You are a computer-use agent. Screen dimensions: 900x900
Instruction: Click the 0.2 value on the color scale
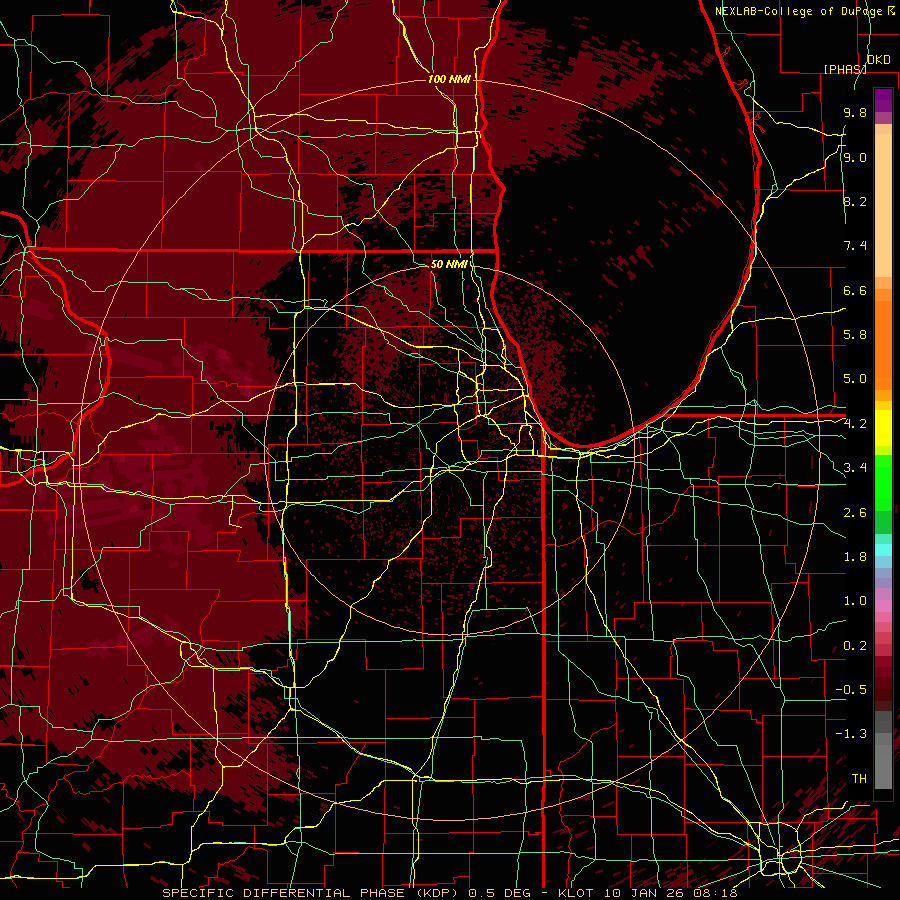click(855, 645)
